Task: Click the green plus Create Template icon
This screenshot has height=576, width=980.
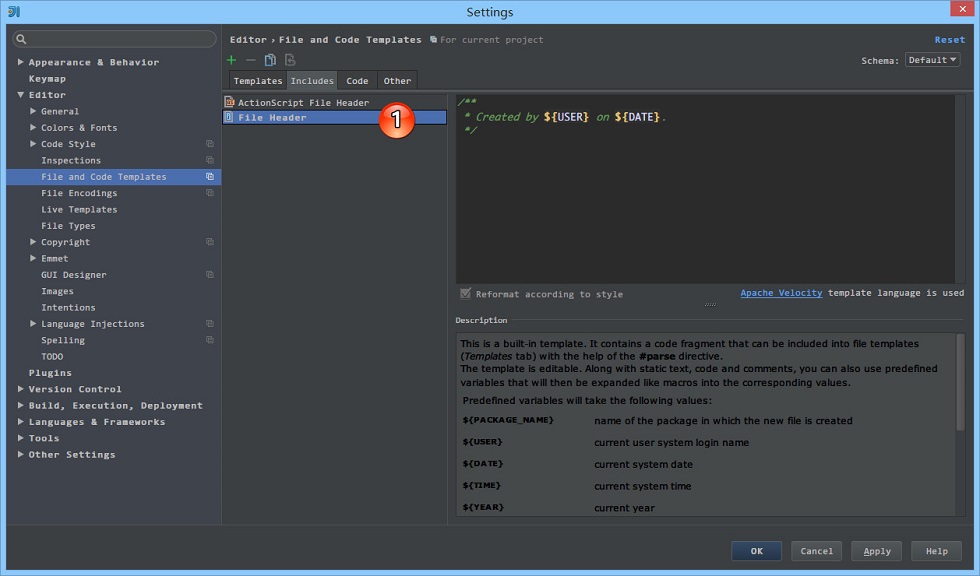Action: [231, 60]
